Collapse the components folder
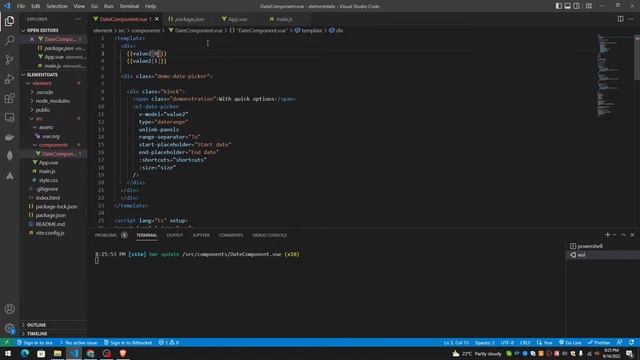The height and width of the screenshot is (360, 640). (53, 145)
